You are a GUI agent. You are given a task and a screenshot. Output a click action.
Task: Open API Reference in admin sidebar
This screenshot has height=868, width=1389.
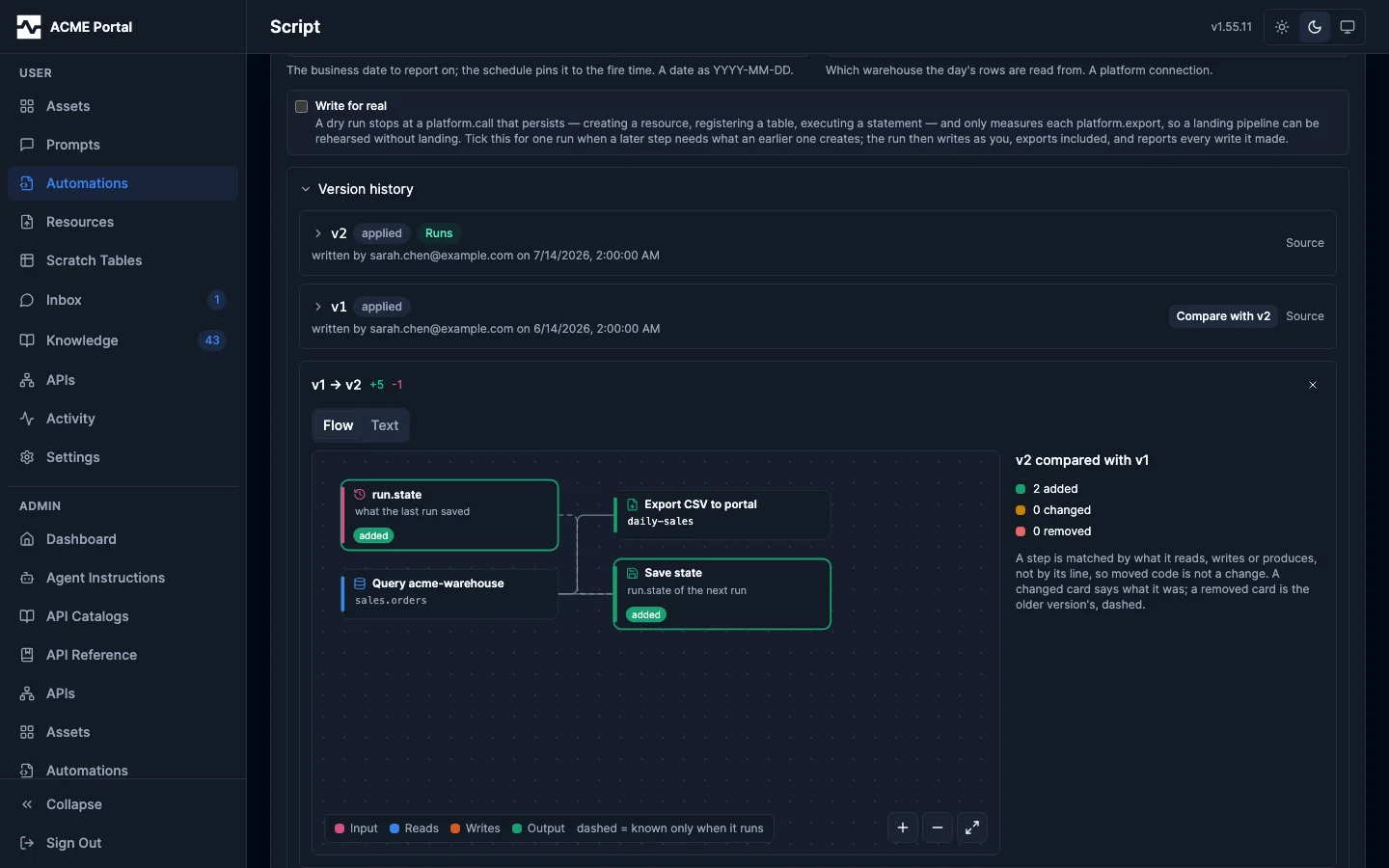click(x=123, y=655)
